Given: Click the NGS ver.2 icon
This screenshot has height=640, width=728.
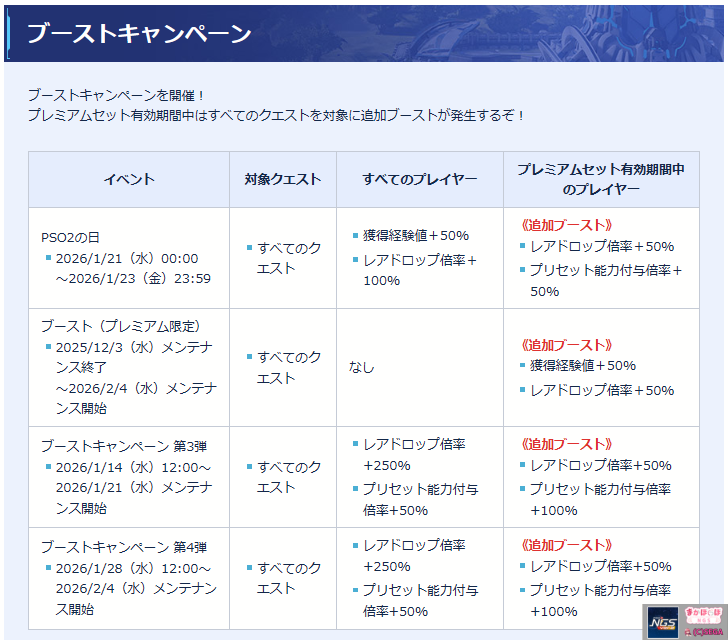Looking at the screenshot, I should [x=661, y=623].
